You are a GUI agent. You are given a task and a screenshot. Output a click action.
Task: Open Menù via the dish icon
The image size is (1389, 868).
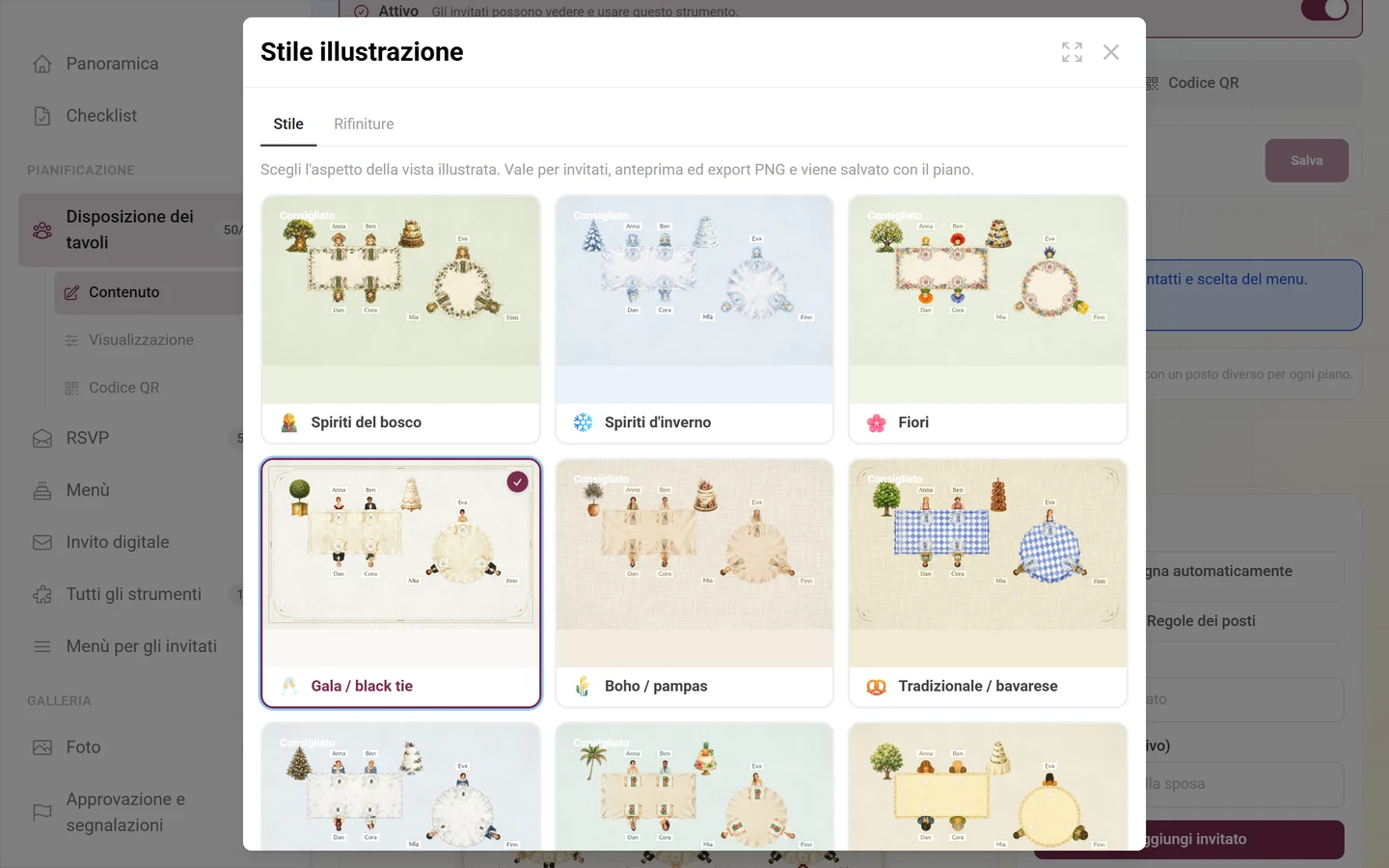[x=42, y=490]
